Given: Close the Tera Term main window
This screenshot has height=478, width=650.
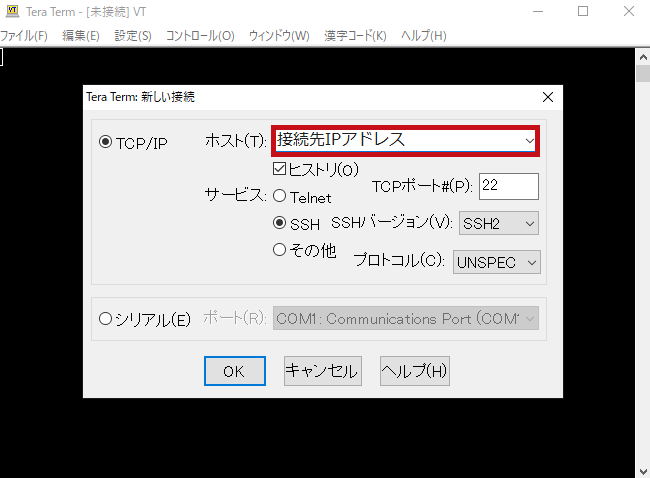Looking at the screenshot, I should click(x=628, y=12).
